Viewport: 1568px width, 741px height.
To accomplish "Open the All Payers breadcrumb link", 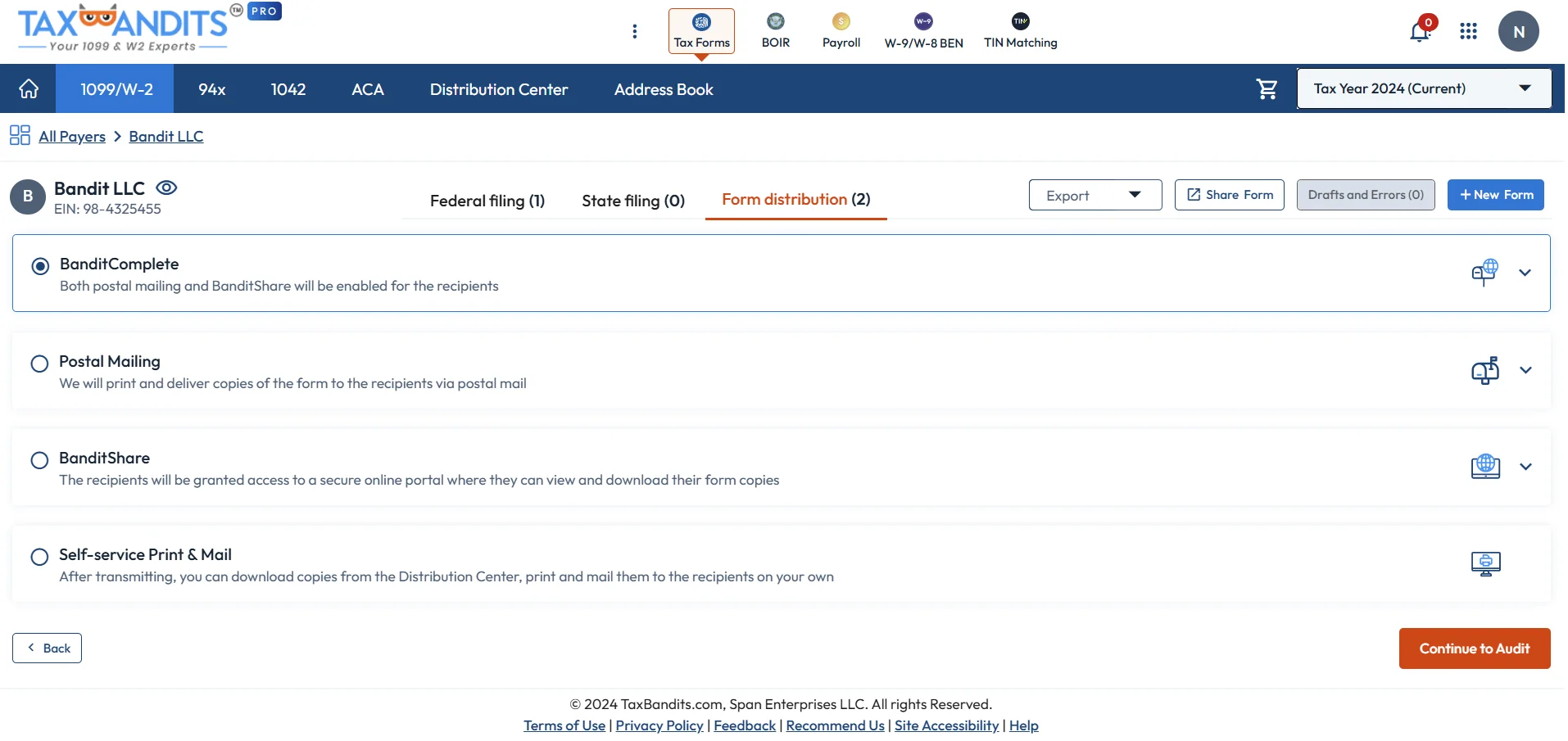I will coord(72,136).
